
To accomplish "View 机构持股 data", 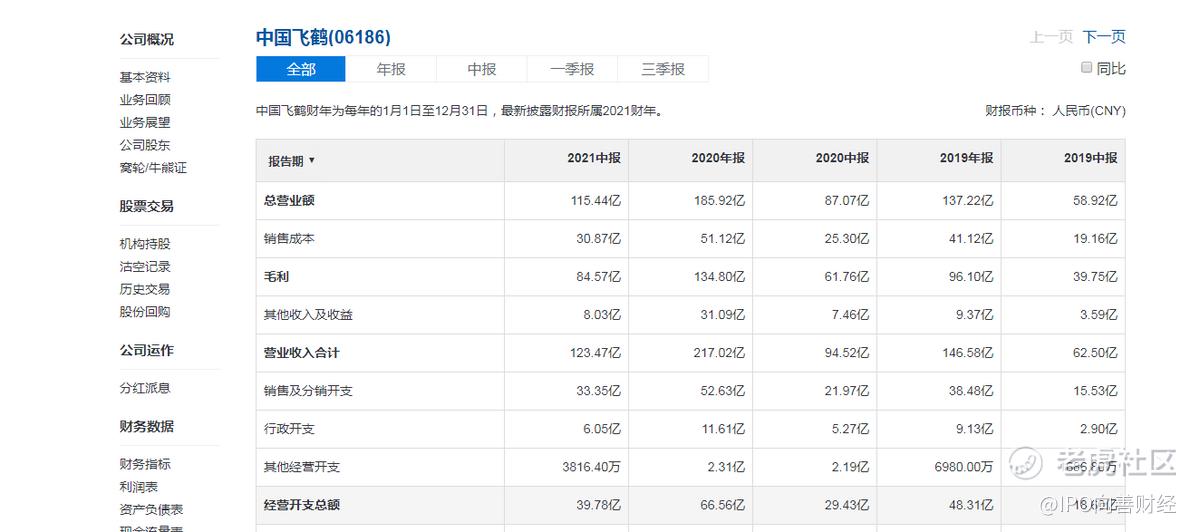I will pyautogui.click(x=145, y=244).
